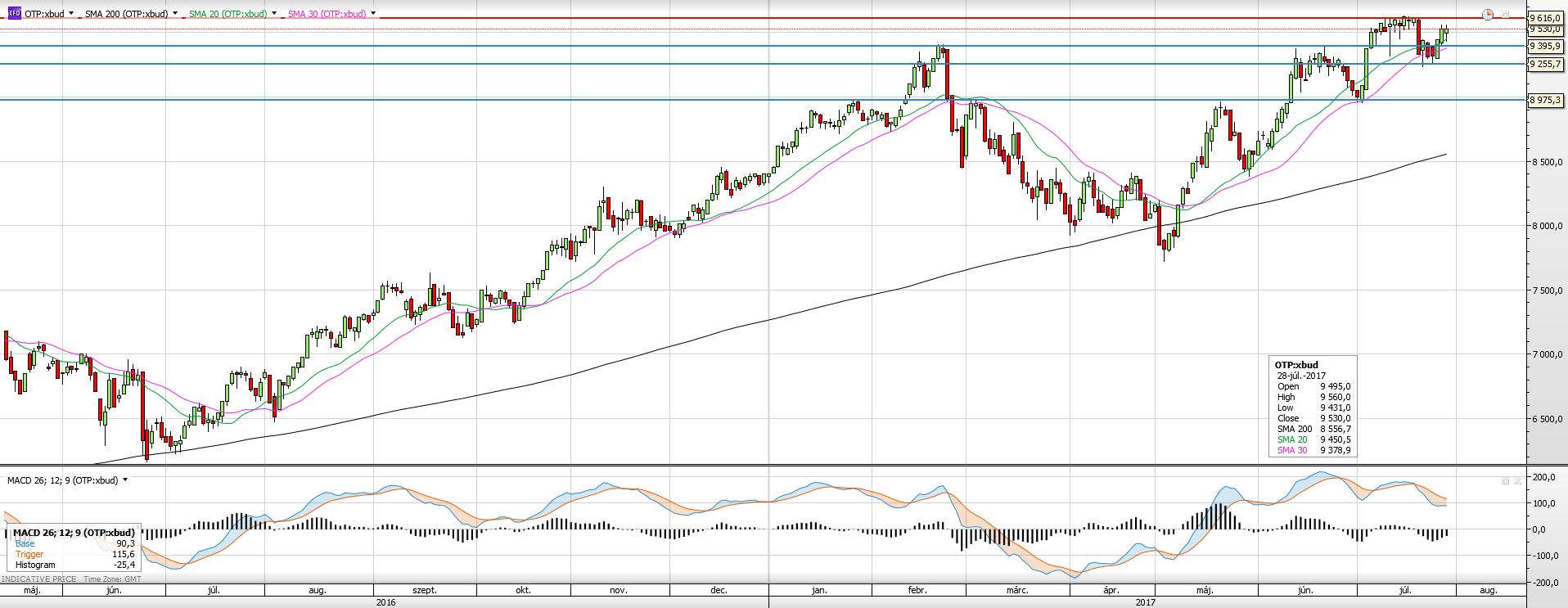Click the Histogram -25,4 legend row
Viewport: 1568px width, 608px height.
click(75, 565)
